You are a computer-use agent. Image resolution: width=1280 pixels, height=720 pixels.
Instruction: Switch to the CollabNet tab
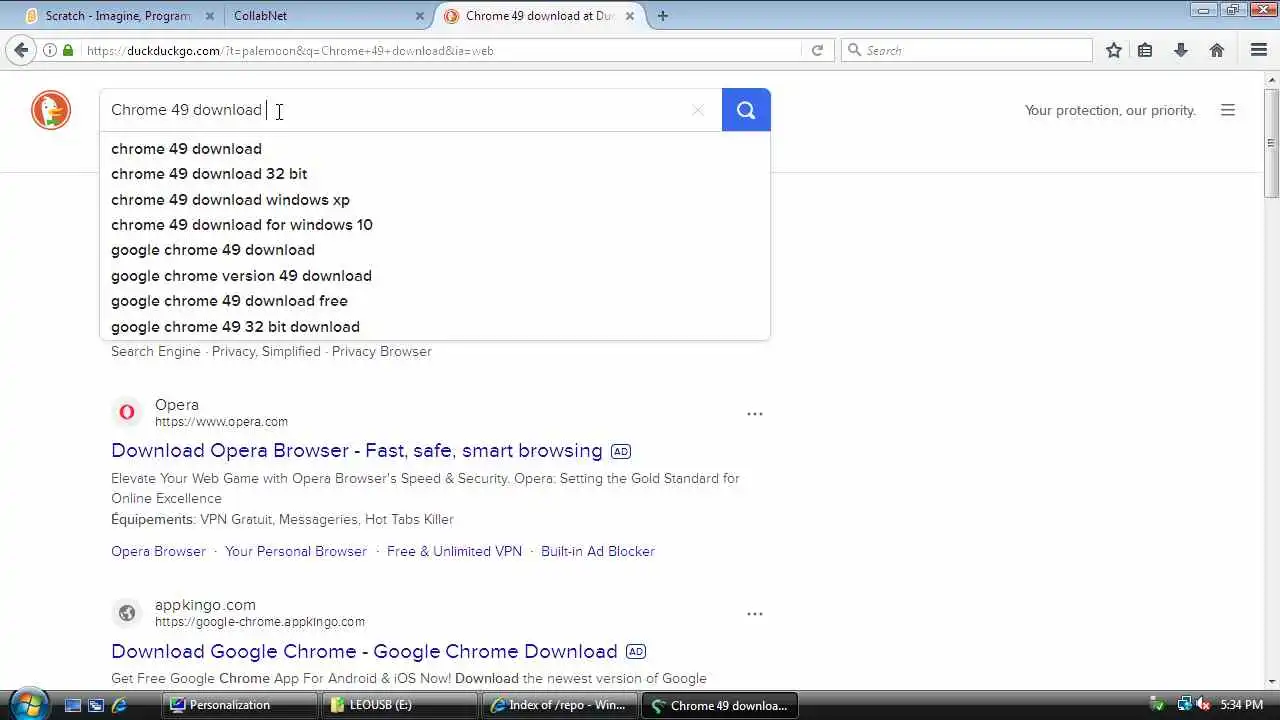click(x=327, y=16)
